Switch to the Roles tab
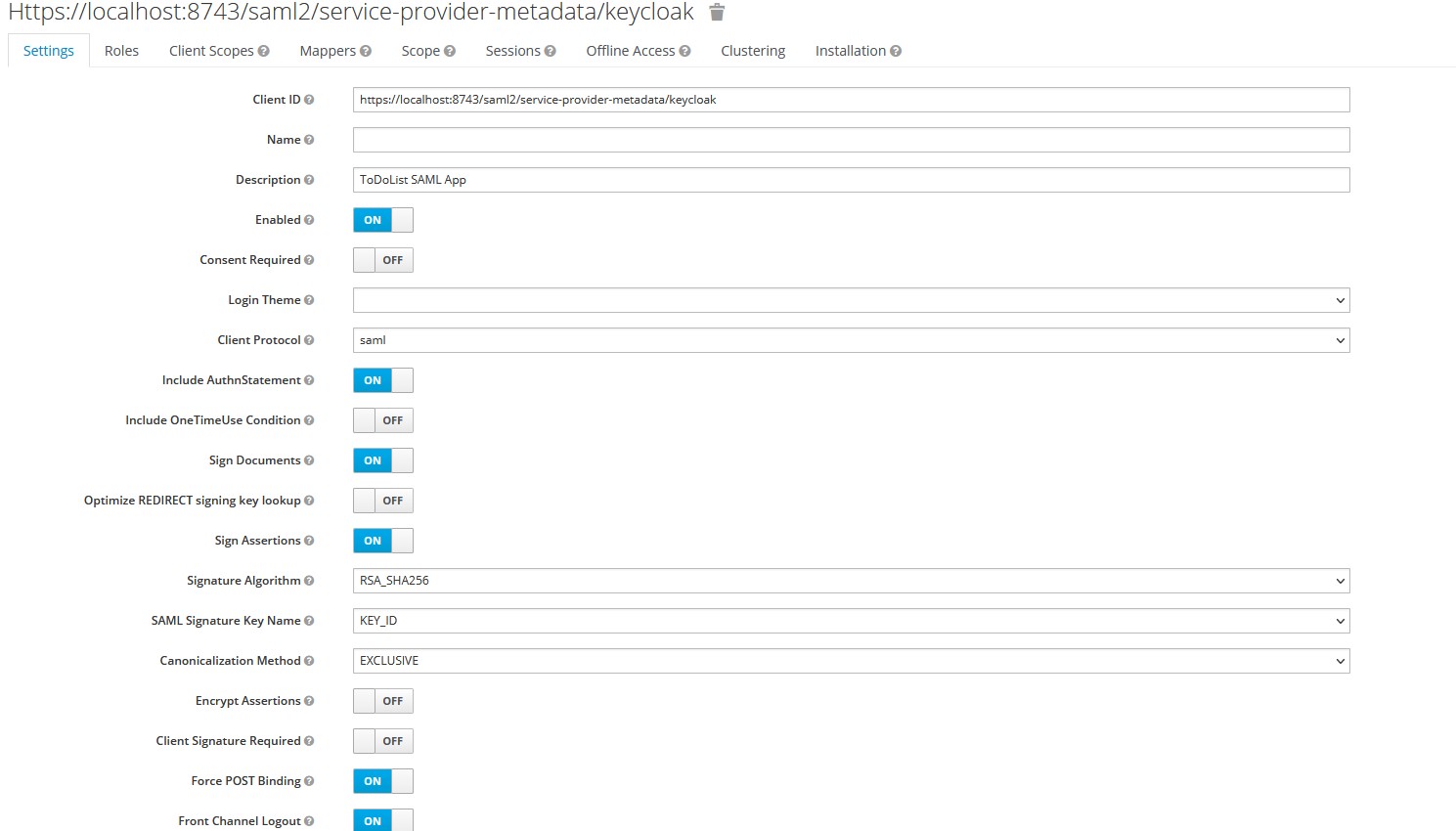This screenshot has width=1456, height=831. pos(121,50)
